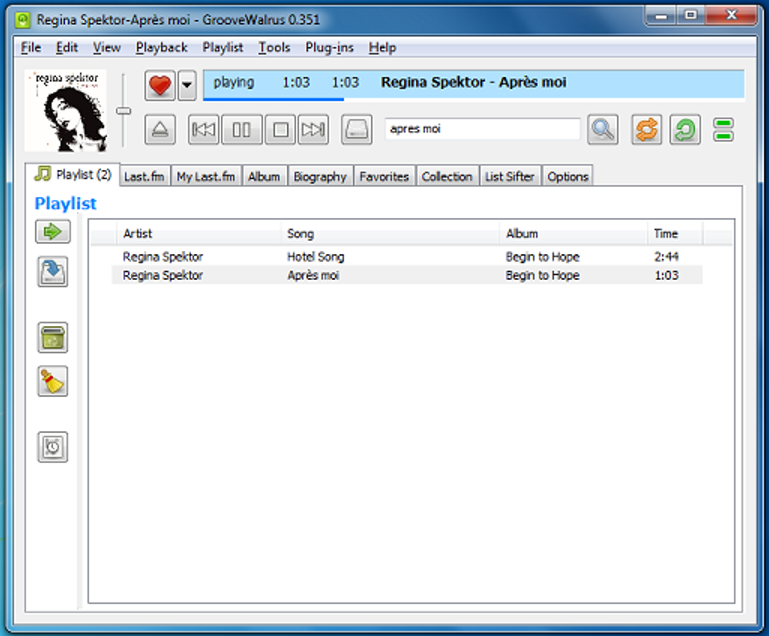Image resolution: width=769 pixels, height=636 pixels.
Task: Click the song progress bar
Action: click(x=474, y=100)
